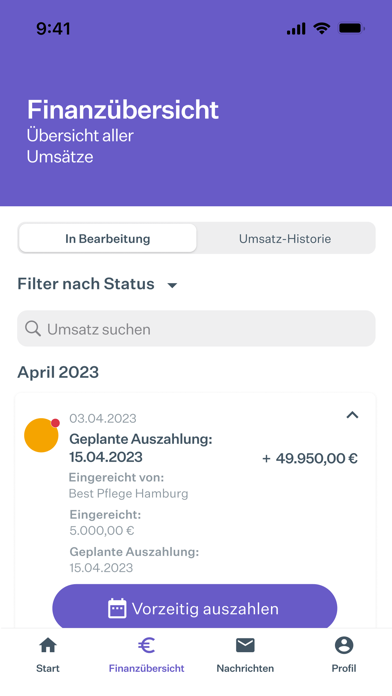Collapse the 03.04.2023 transaction chevron
The width and height of the screenshot is (392, 696).
(352, 415)
